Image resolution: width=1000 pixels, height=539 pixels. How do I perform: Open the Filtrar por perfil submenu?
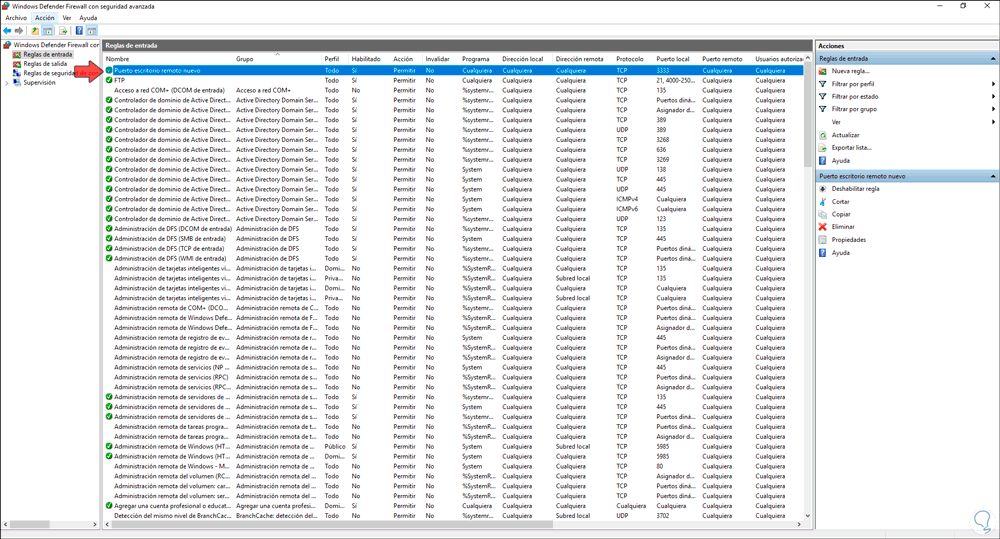853,84
